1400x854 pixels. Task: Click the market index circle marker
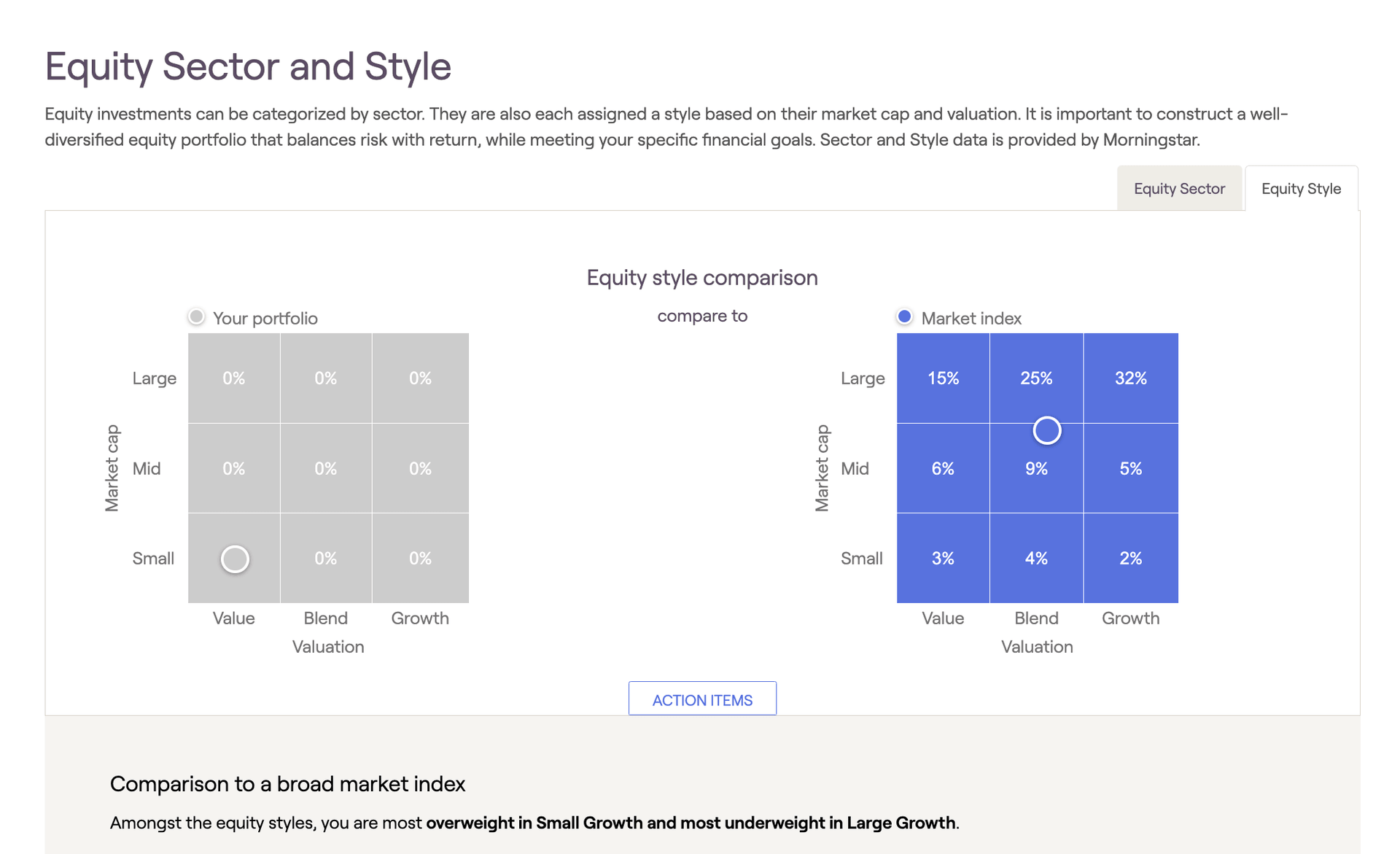pyautogui.click(x=1047, y=430)
